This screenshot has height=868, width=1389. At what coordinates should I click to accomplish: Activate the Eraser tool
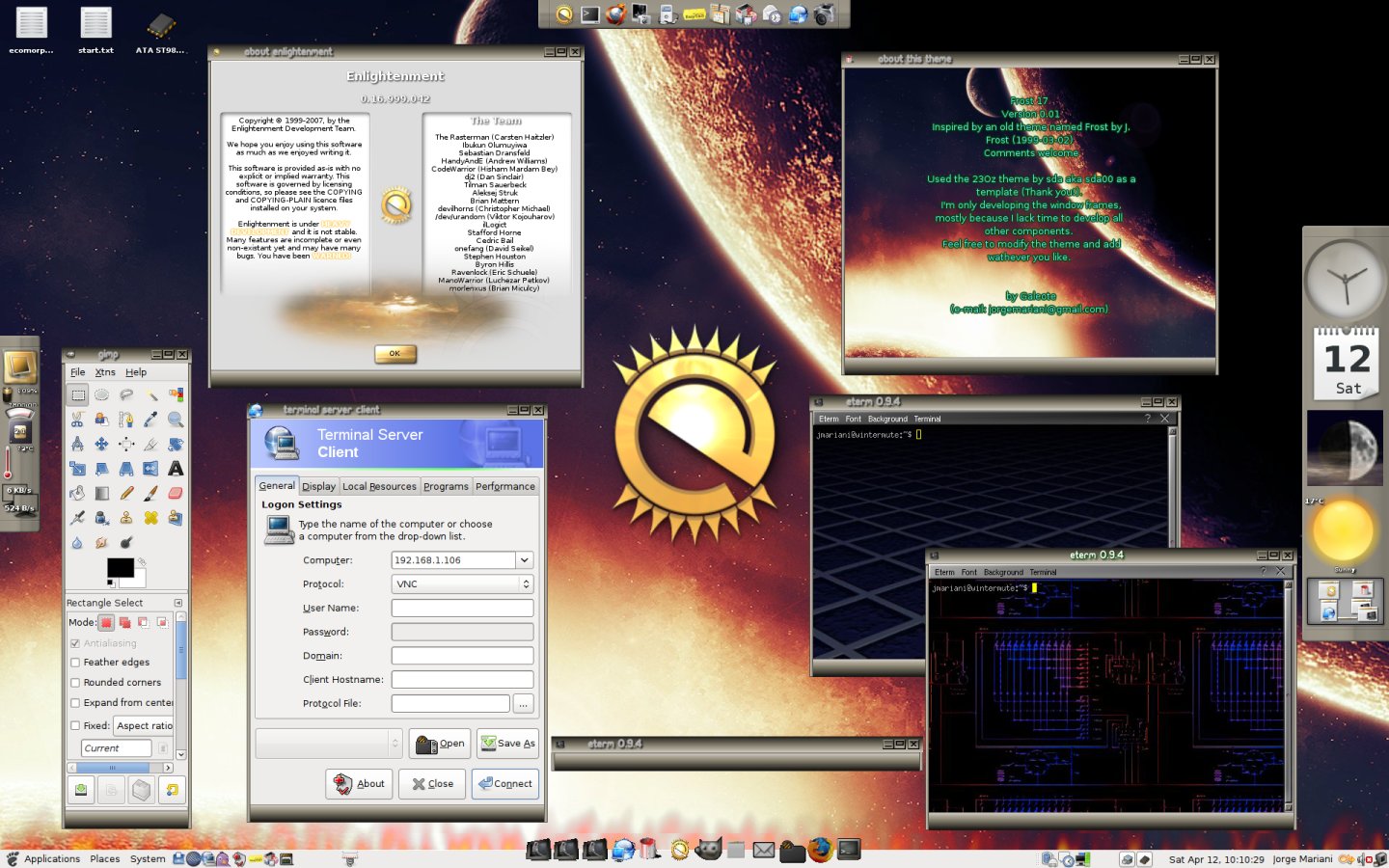pyautogui.click(x=176, y=493)
